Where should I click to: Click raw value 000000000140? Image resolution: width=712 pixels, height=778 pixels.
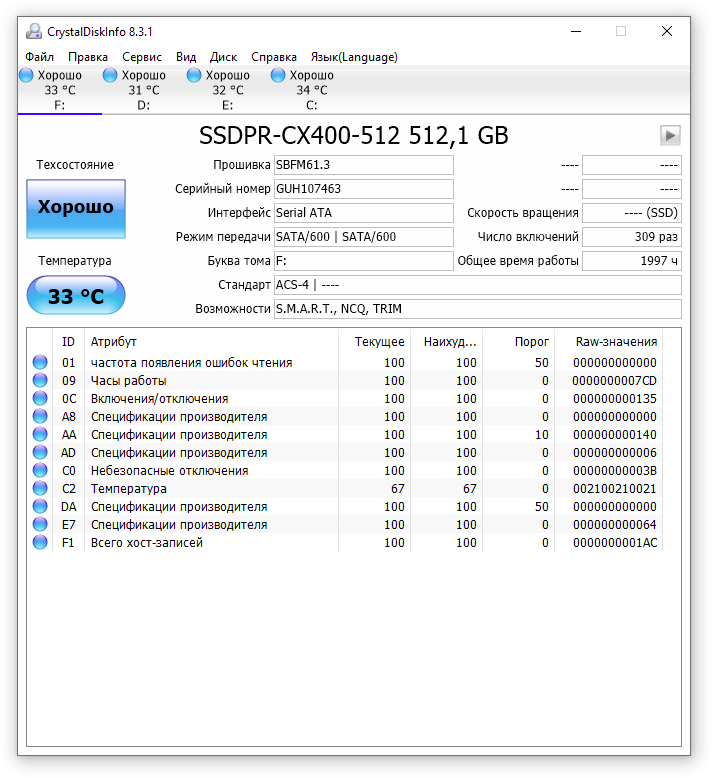pyautogui.click(x=614, y=435)
